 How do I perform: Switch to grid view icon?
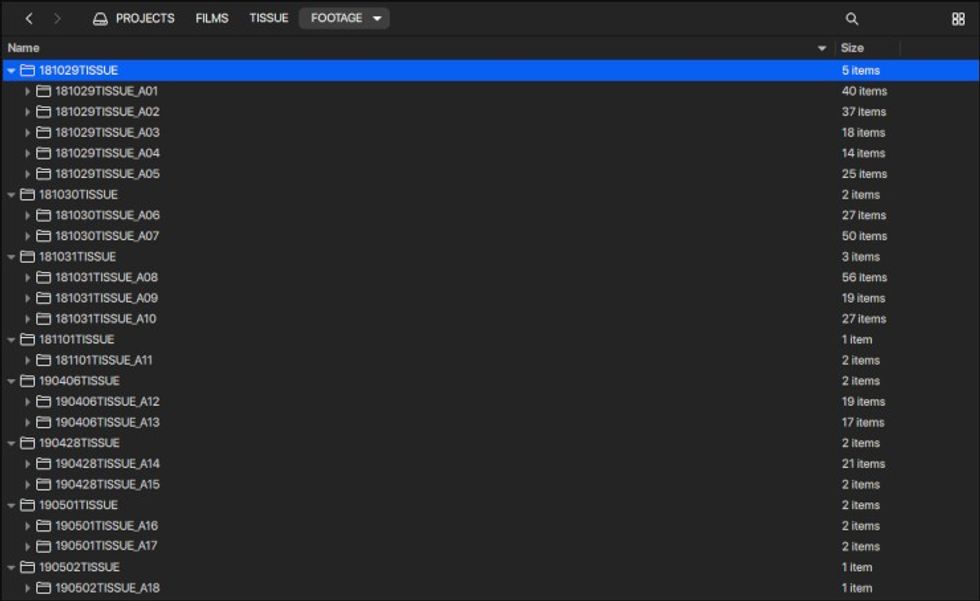(x=958, y=19)
